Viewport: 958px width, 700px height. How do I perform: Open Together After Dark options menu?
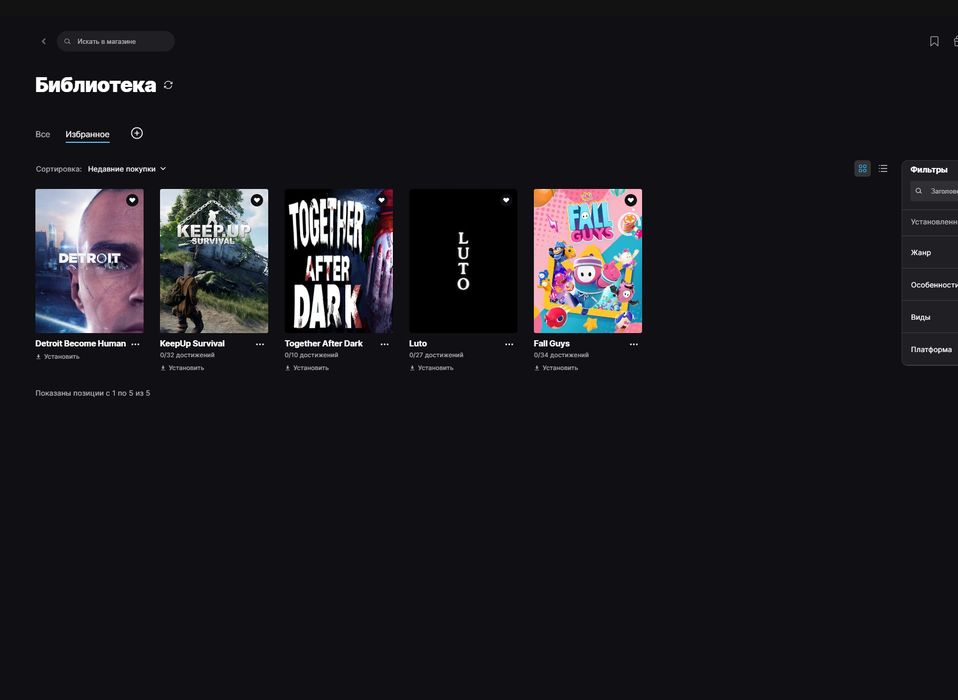pos(385,344)
